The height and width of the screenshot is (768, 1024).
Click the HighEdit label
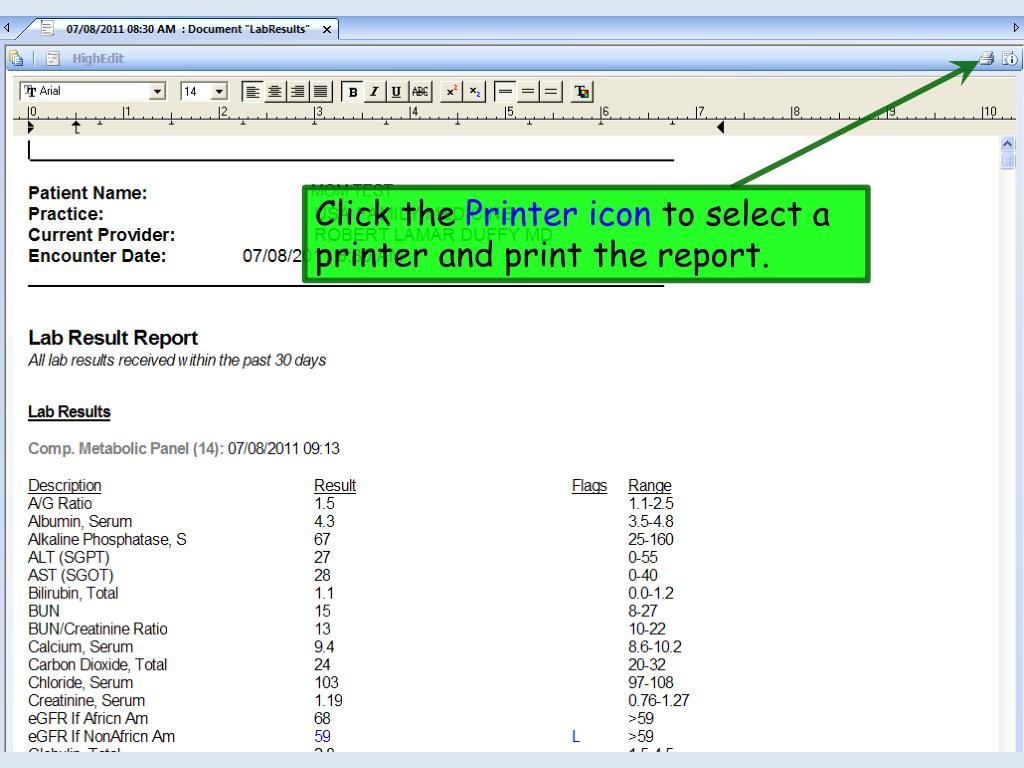[98, 58]
